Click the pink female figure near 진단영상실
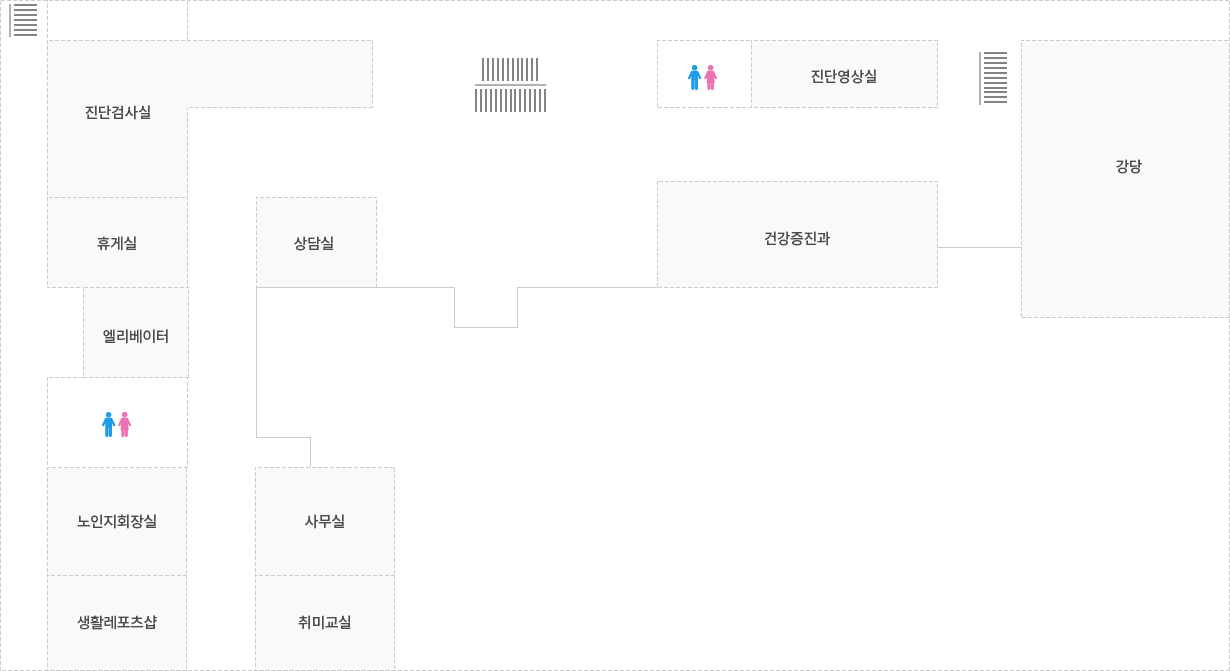 (x=711, y=78)
